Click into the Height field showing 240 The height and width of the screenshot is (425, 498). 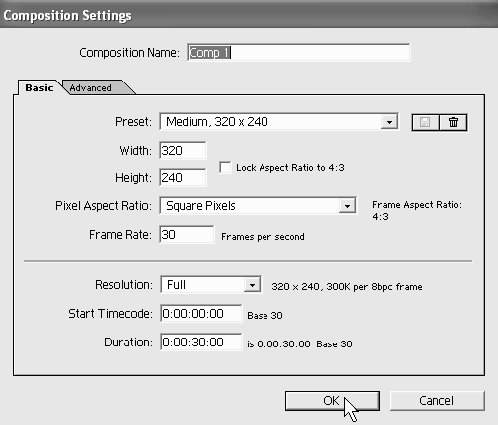click(183, 178)
